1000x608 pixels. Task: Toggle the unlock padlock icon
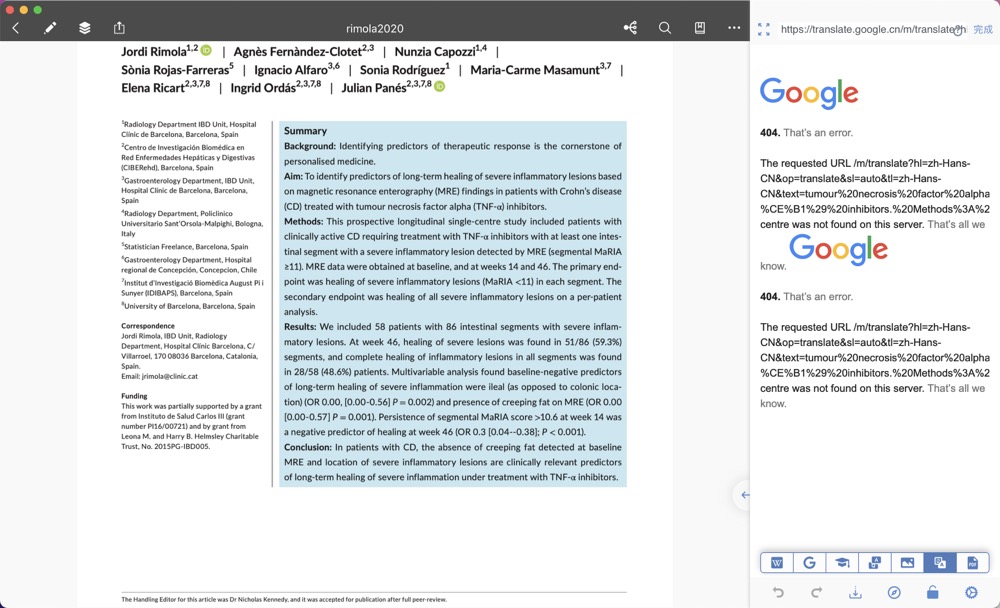click(x=932, y=593)
